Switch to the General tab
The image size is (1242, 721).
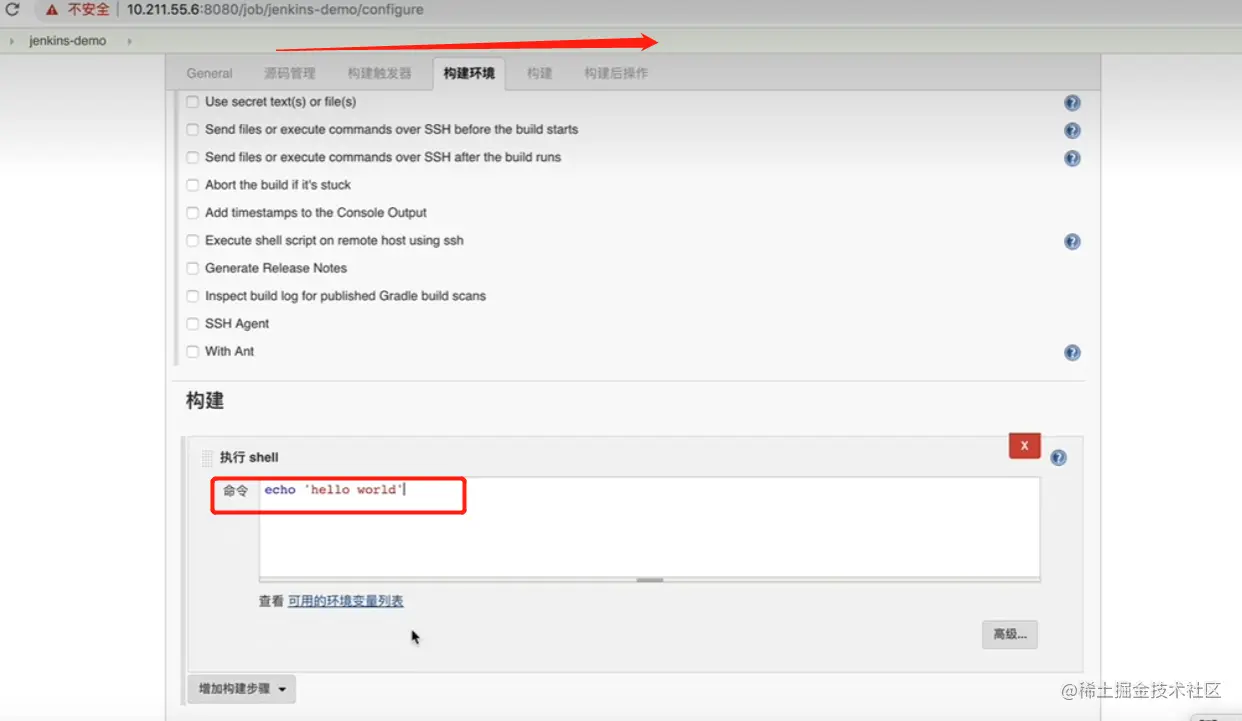click(x=209, y=73)
